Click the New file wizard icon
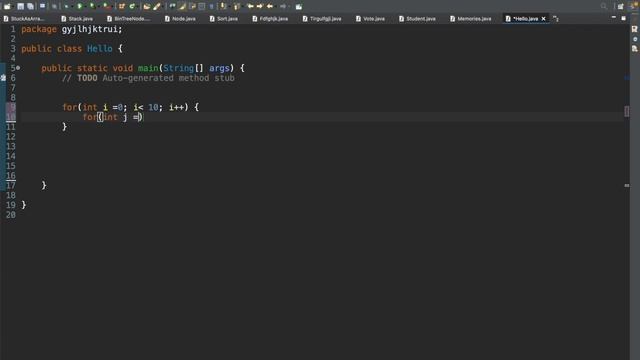The image size is (640, 360). tap(7, 6)
